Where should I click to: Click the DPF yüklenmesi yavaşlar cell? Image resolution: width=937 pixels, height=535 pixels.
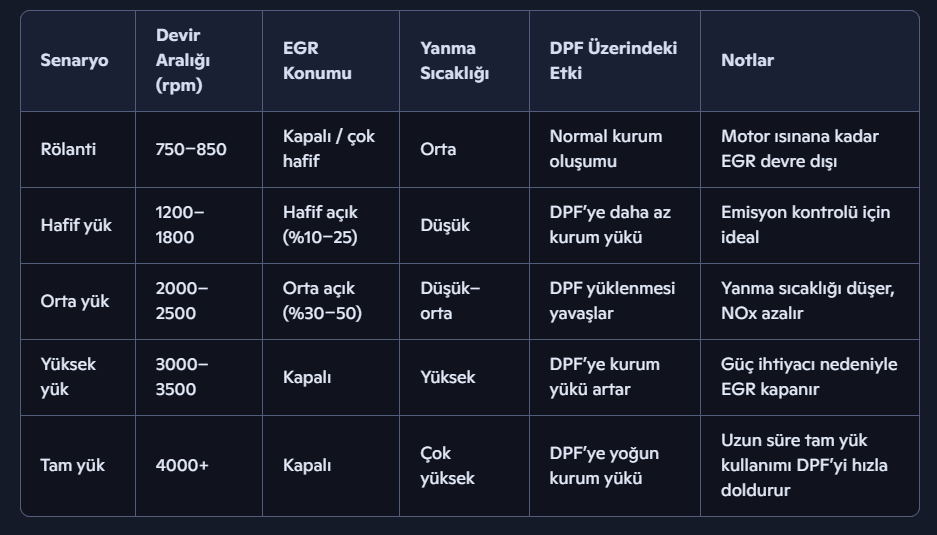(x=612, y=301)
